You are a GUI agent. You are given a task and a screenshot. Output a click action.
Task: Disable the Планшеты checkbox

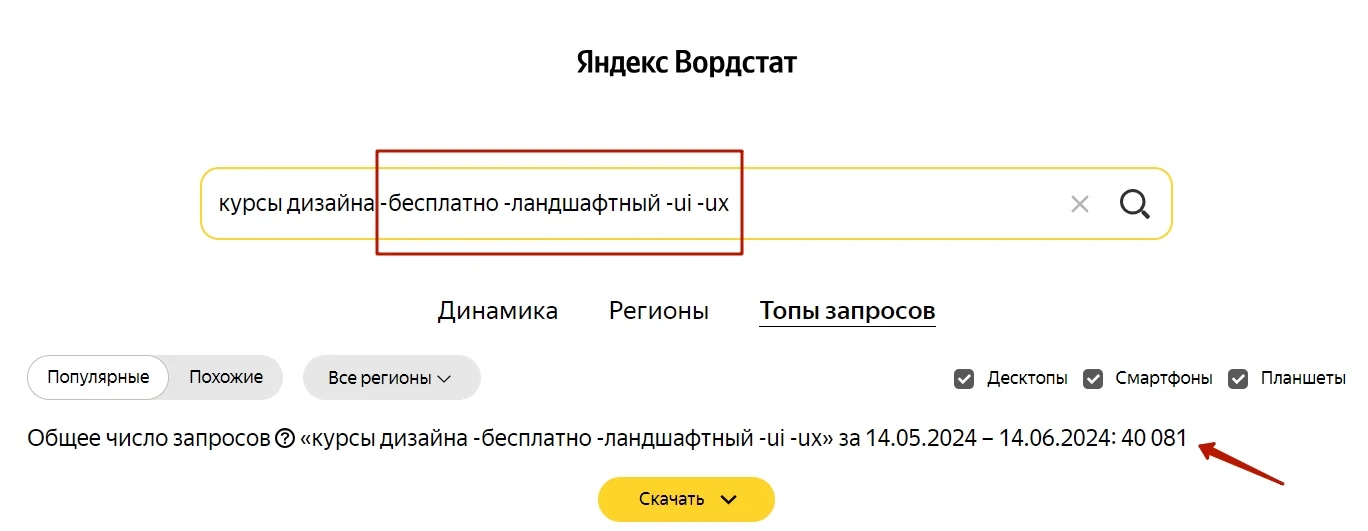click(1238, 379)
